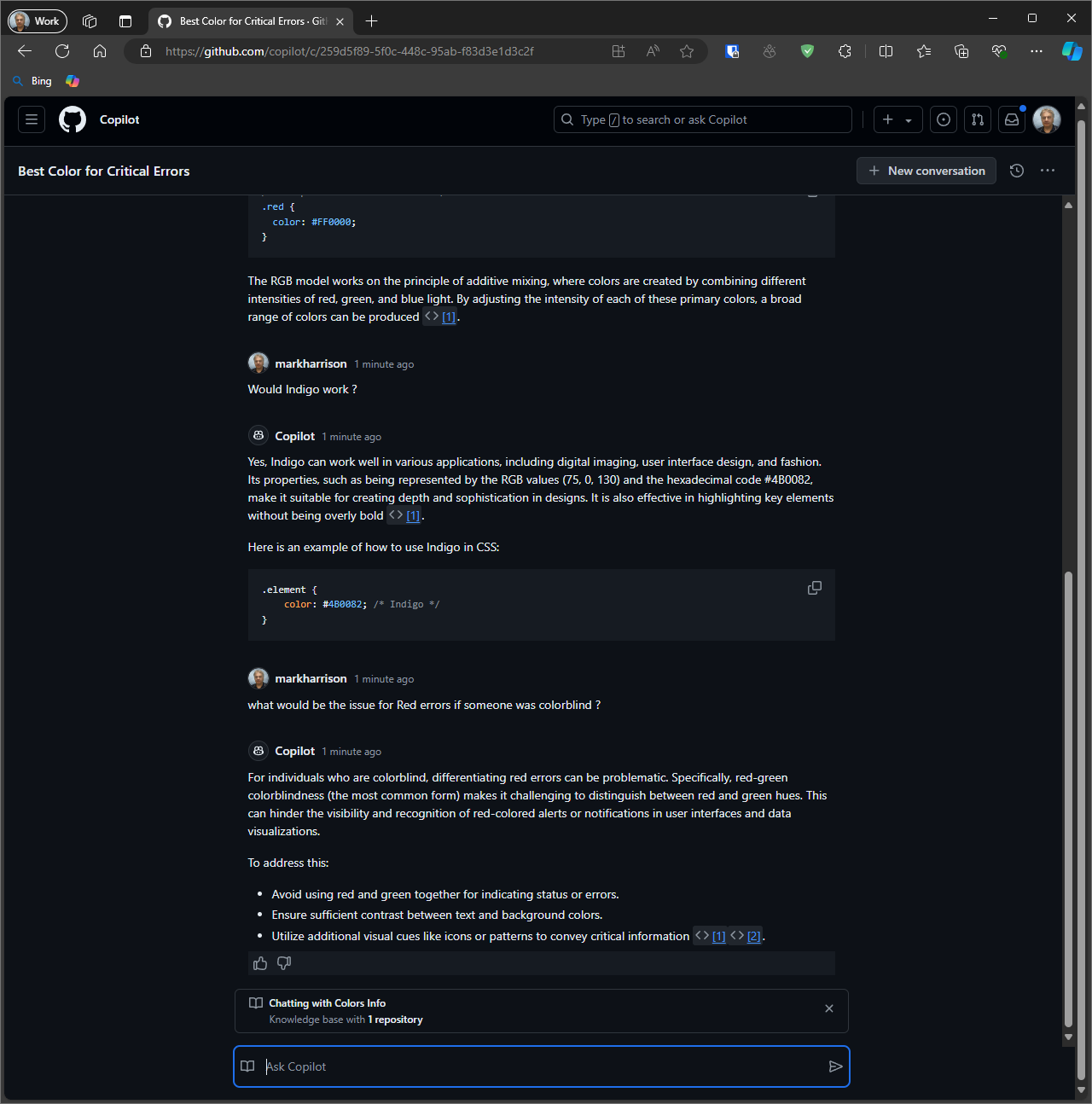Open GitHub pull requests icon
The image size is (1092, 1104).
(978, 119)
